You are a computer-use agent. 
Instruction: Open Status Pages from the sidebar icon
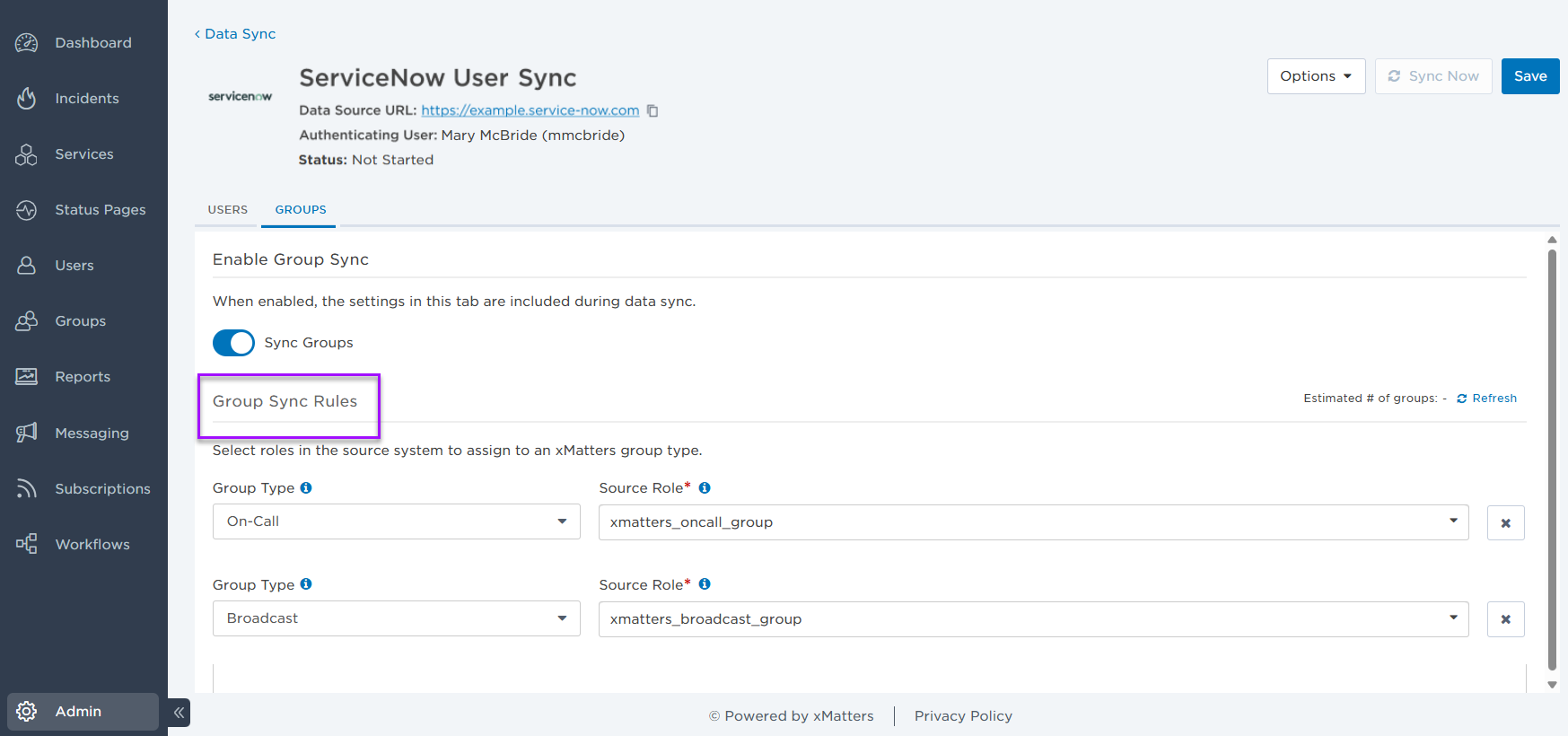27,210
